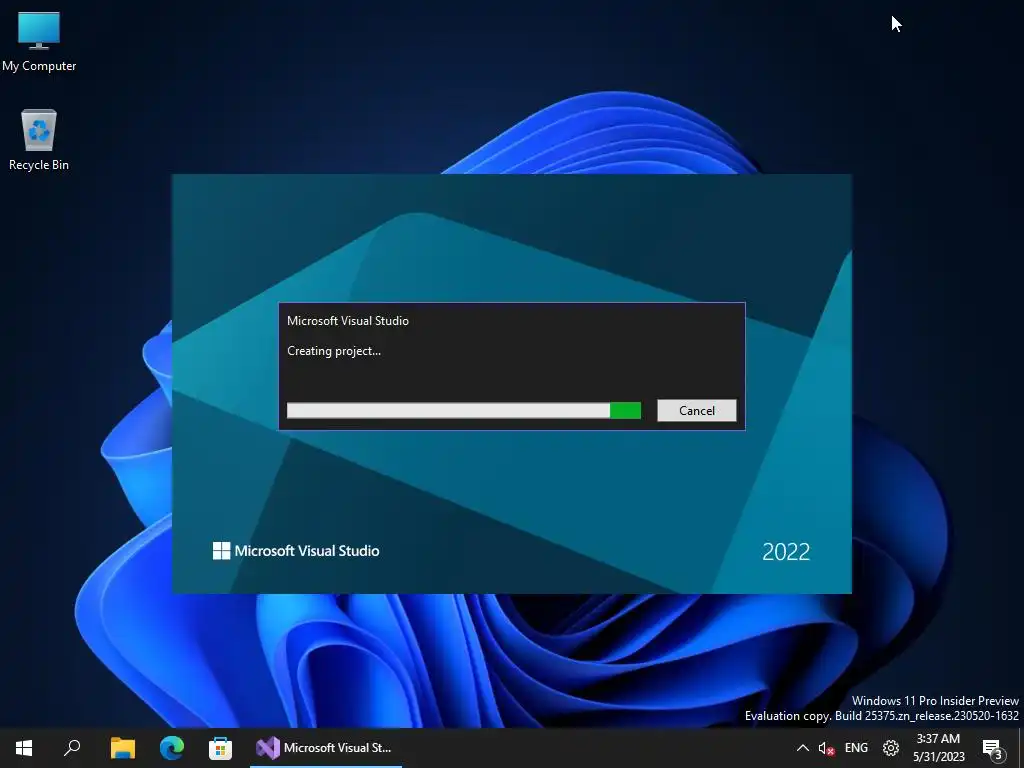Click the 2022 version label on splash
Image resolution: width=1024 pixels, height=768 pixels.
tap(786, 552)
